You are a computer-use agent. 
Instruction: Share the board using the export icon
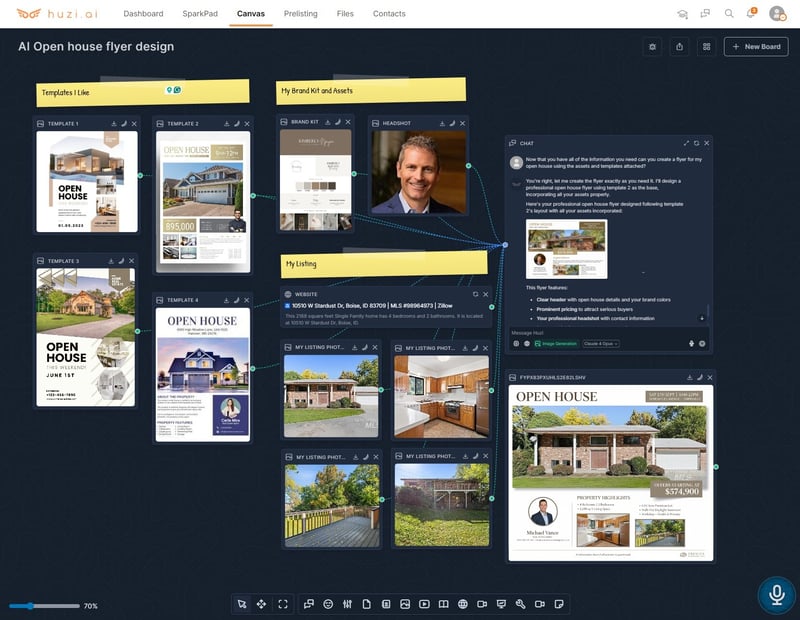point(680,46)
